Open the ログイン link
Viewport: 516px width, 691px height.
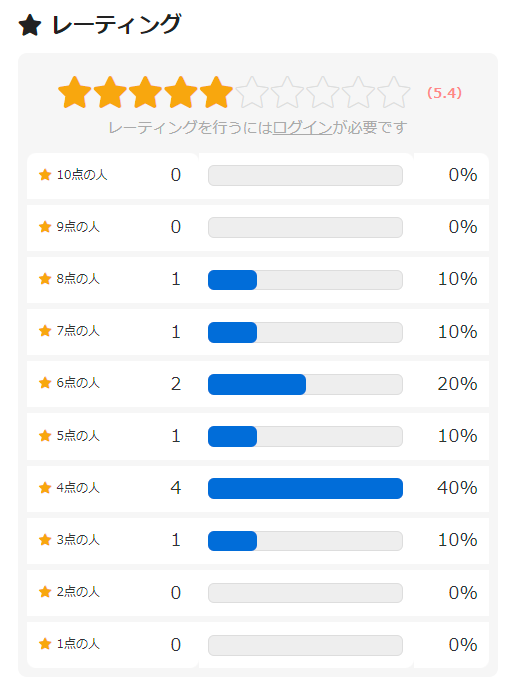click(302, 128)
